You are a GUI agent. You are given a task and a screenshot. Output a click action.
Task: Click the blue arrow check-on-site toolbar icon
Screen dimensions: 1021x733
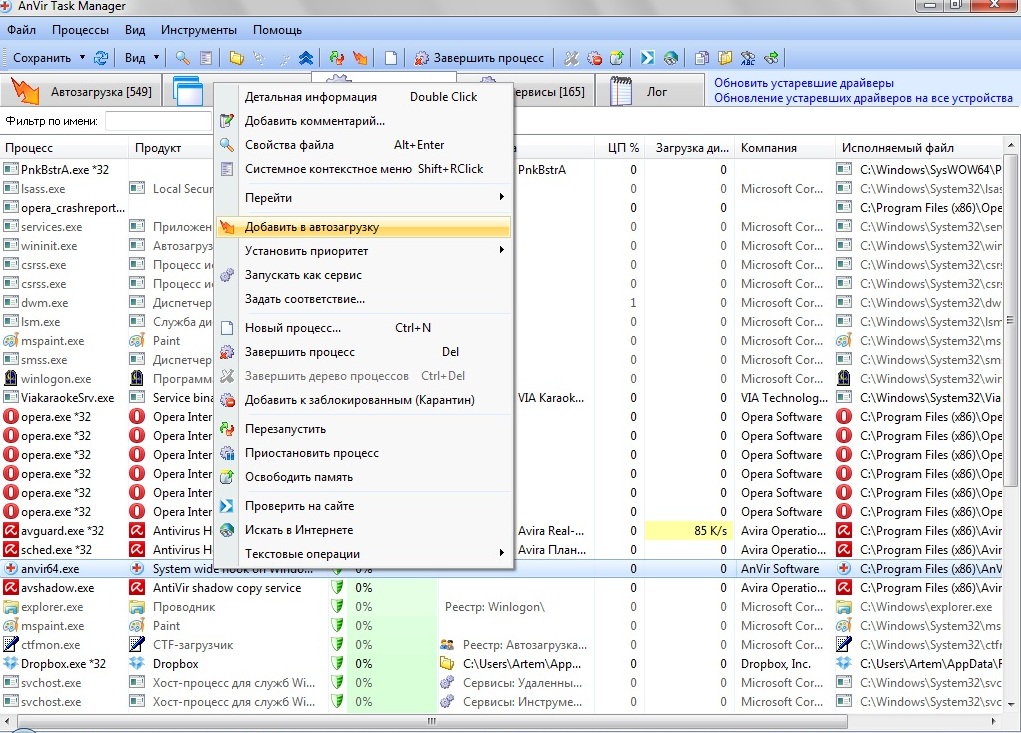coord(647,58)
